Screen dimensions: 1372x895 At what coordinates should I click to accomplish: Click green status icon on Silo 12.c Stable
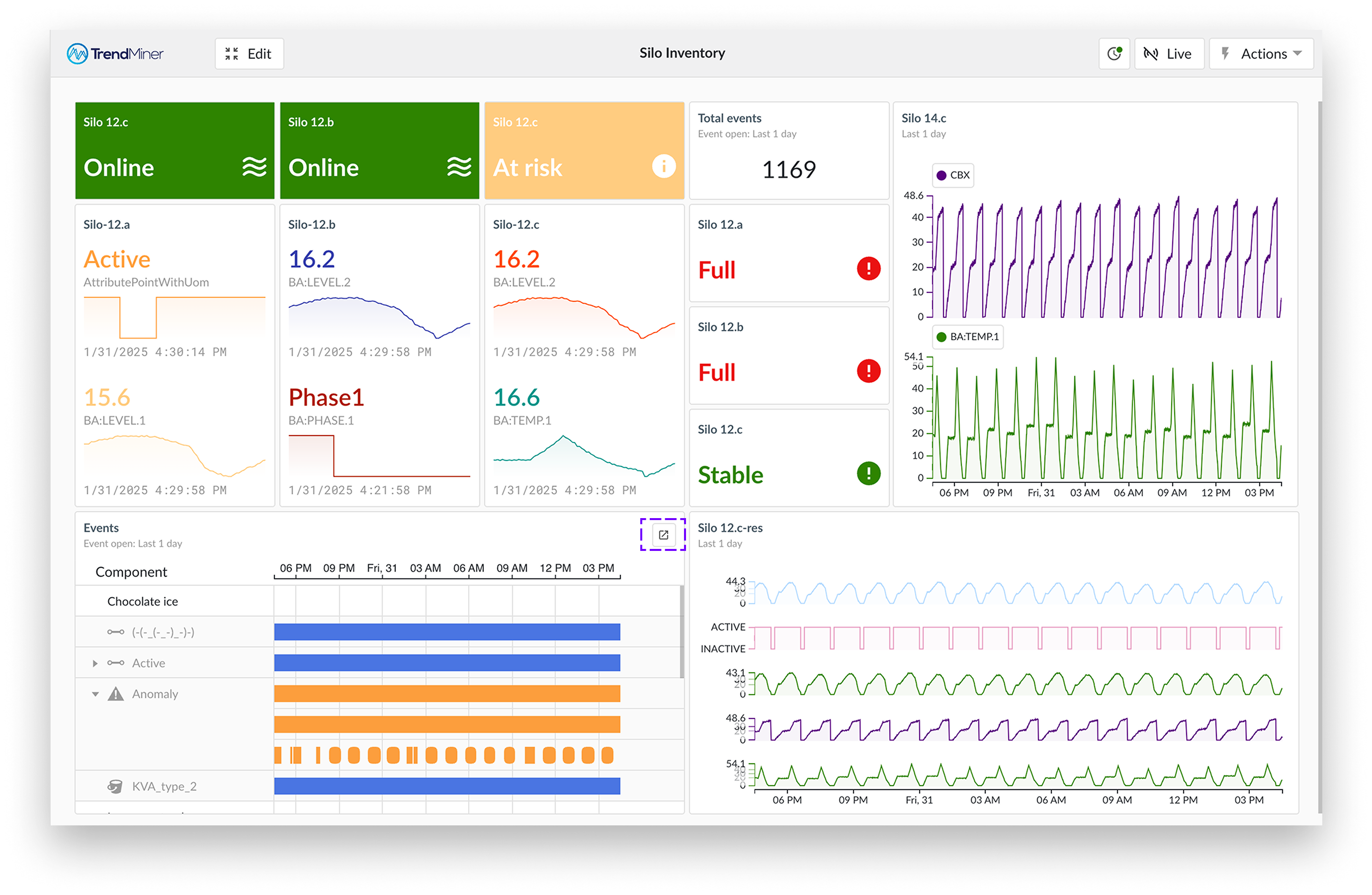(x=867, y=473)
